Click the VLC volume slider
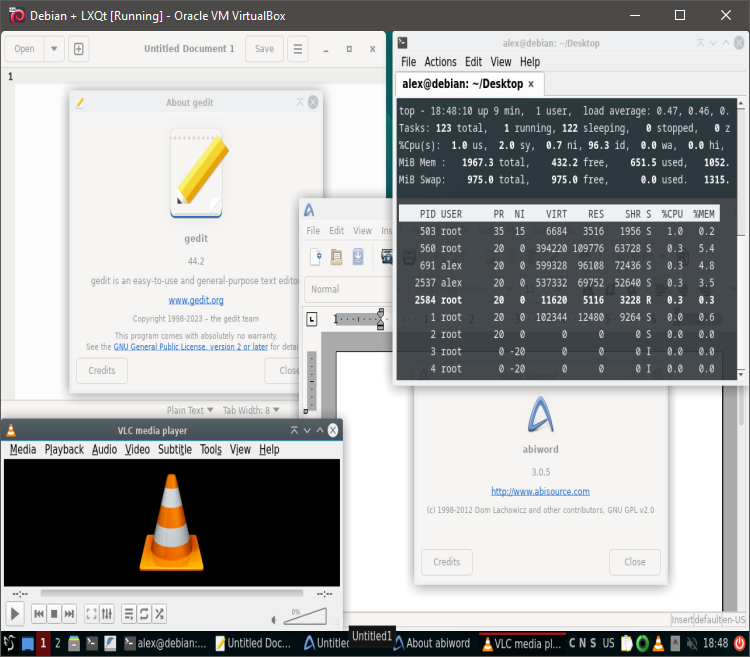The image size is (750, 657). 305,616
